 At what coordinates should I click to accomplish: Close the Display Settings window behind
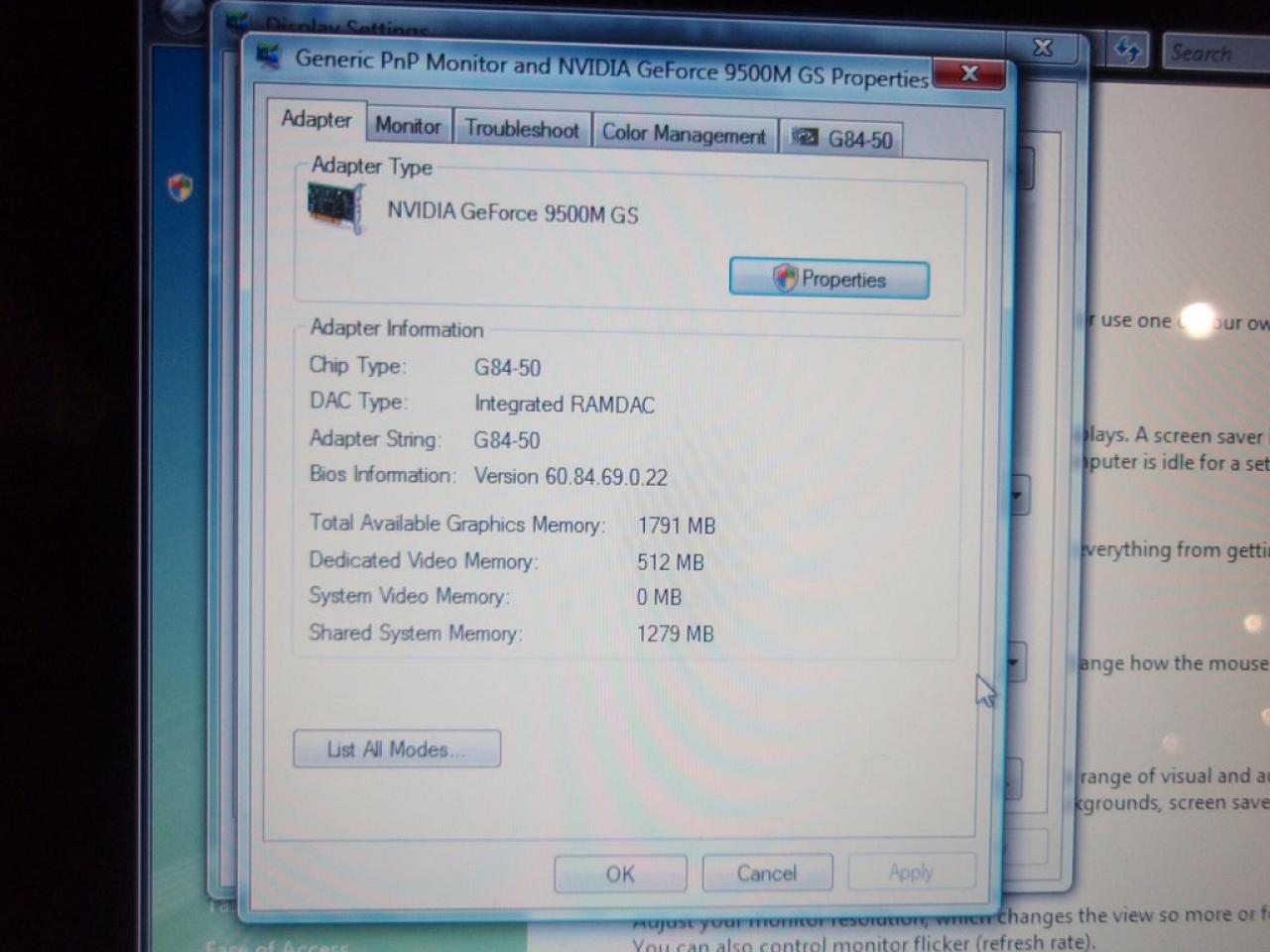click(x=1044, y=48)
